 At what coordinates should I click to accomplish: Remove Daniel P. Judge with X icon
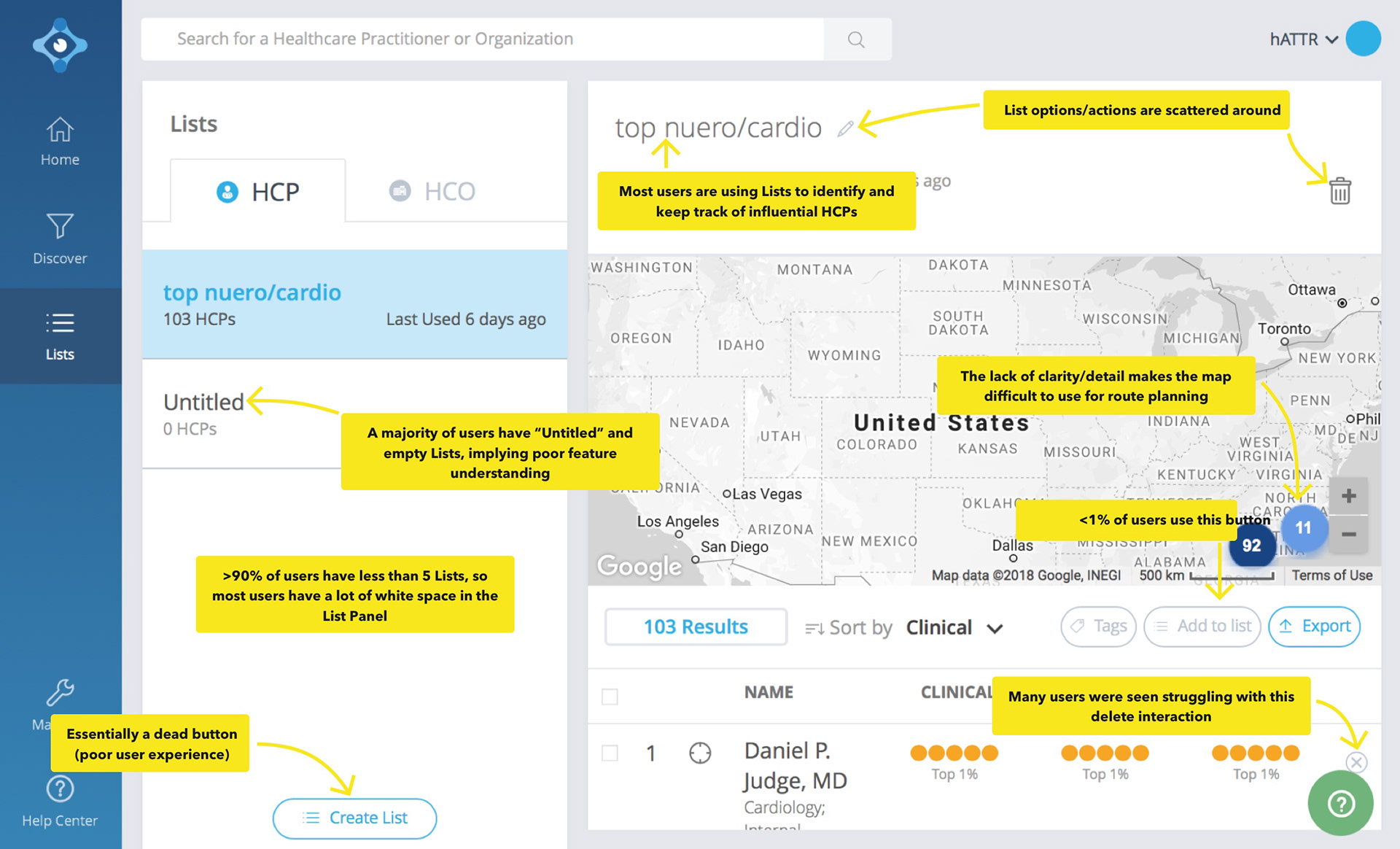(x=1356, y=762)
